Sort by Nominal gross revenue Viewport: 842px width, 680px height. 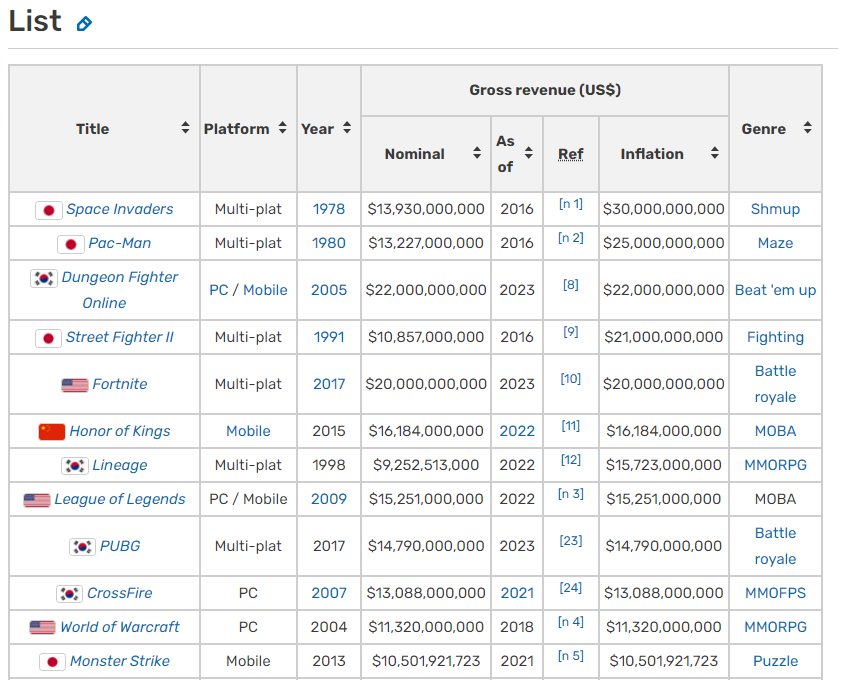pyautogui.click(x=477, y=154)
